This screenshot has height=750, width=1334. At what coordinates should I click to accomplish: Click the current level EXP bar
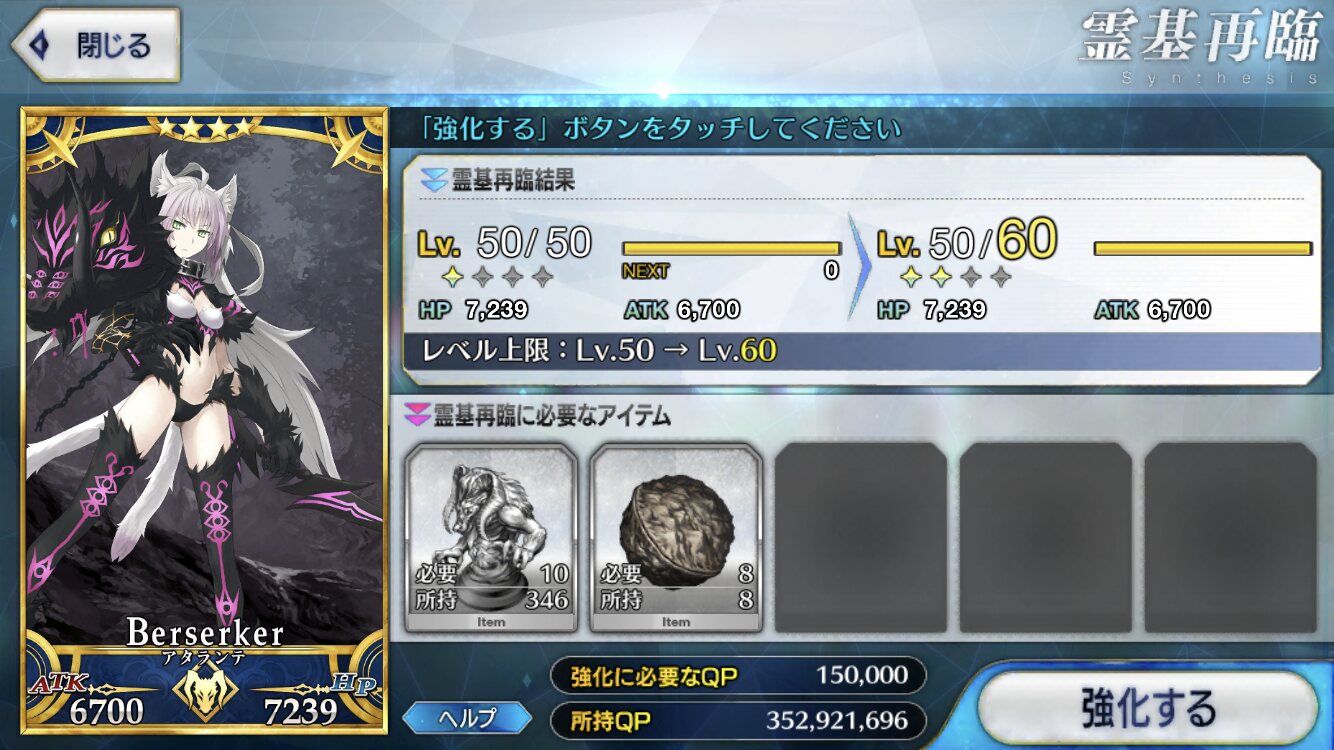(731, 248)
